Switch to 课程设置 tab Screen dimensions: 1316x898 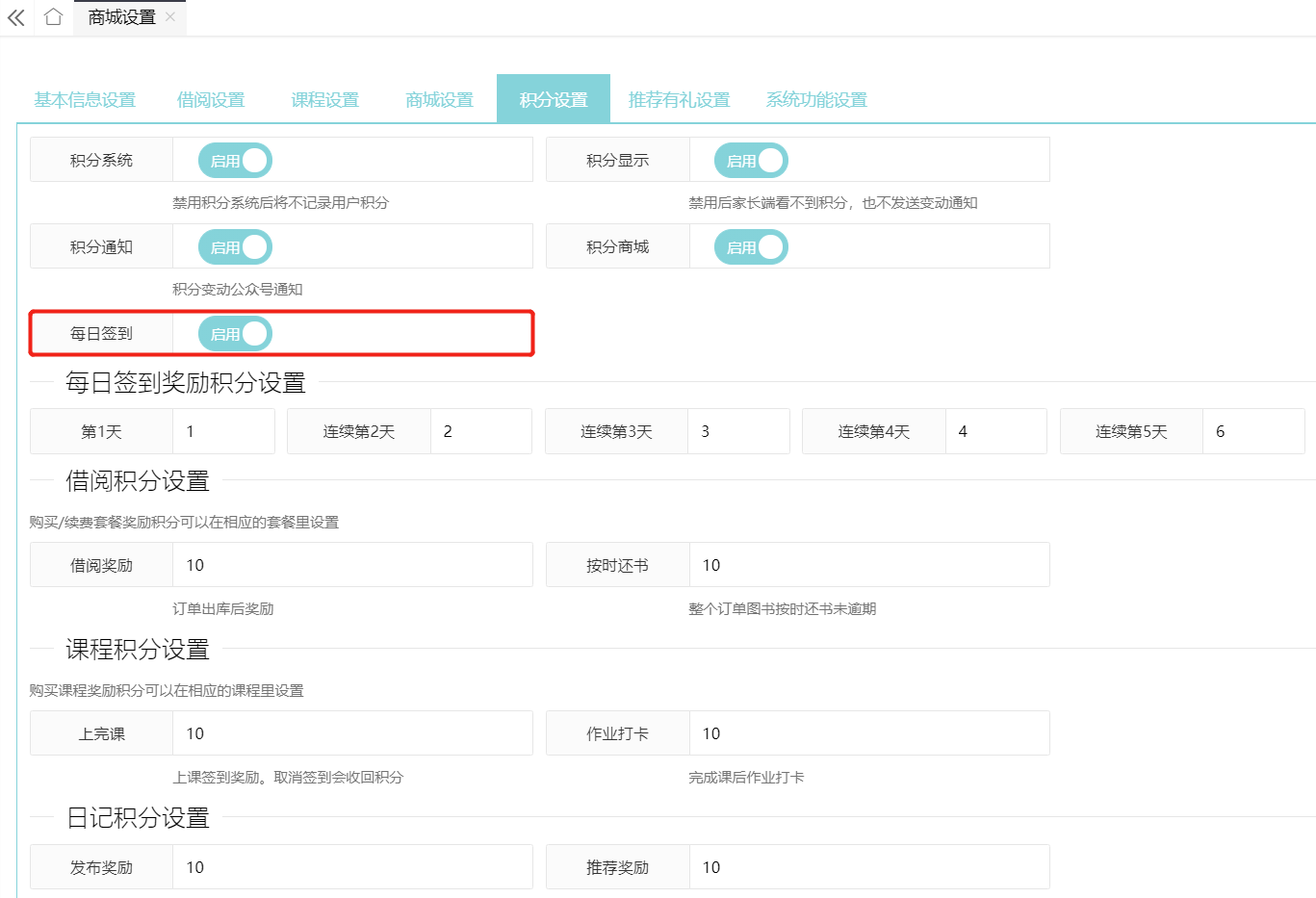click(x=325, y=99)
